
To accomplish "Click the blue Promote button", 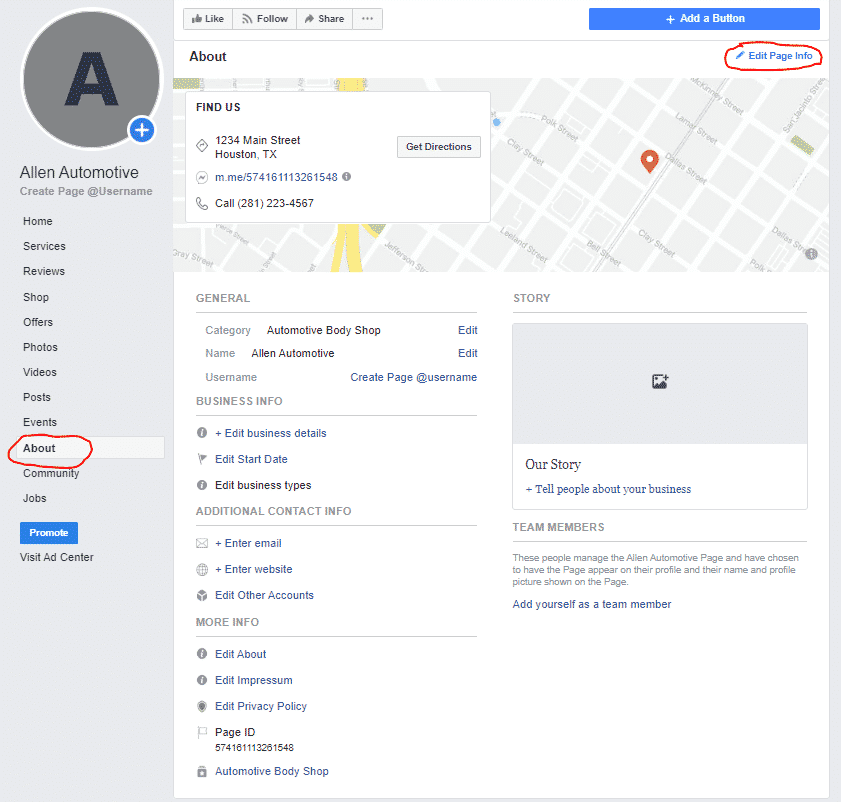I will 49,533.
